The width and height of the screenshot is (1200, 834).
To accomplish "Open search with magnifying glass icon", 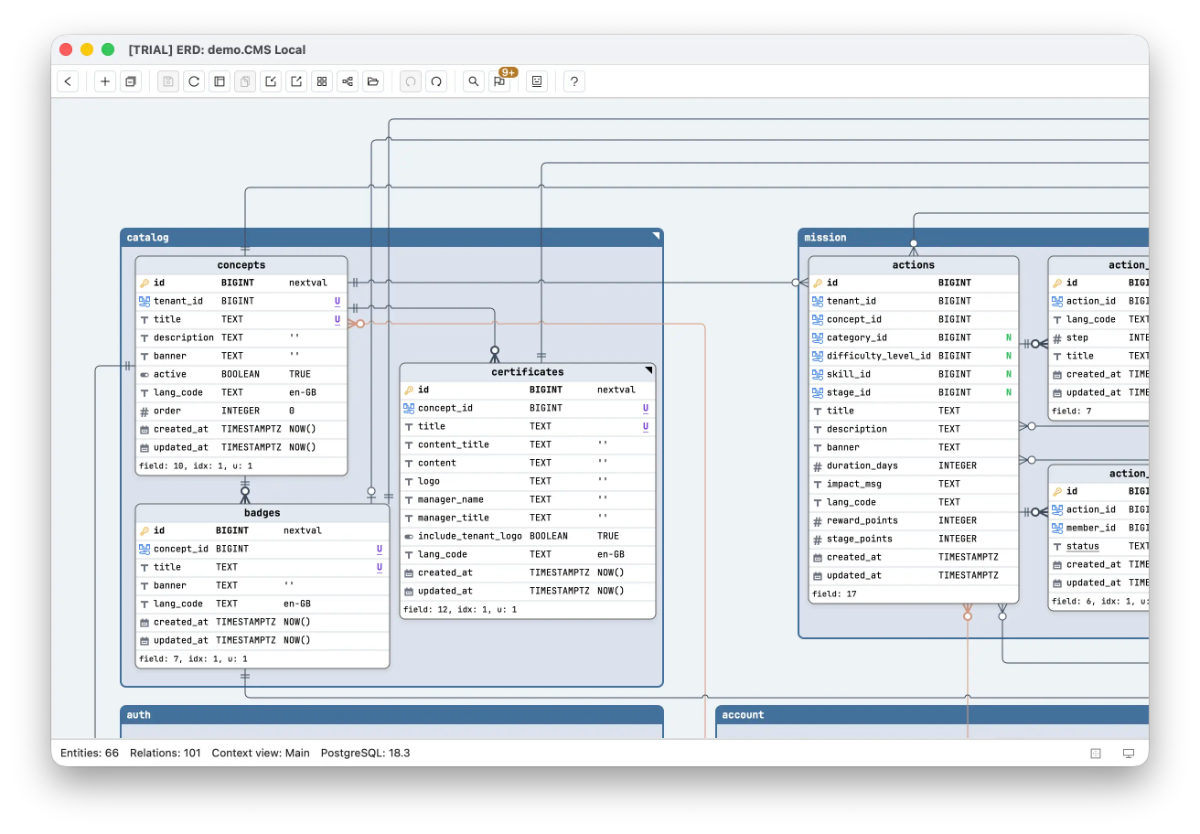I will coord(474,82).
